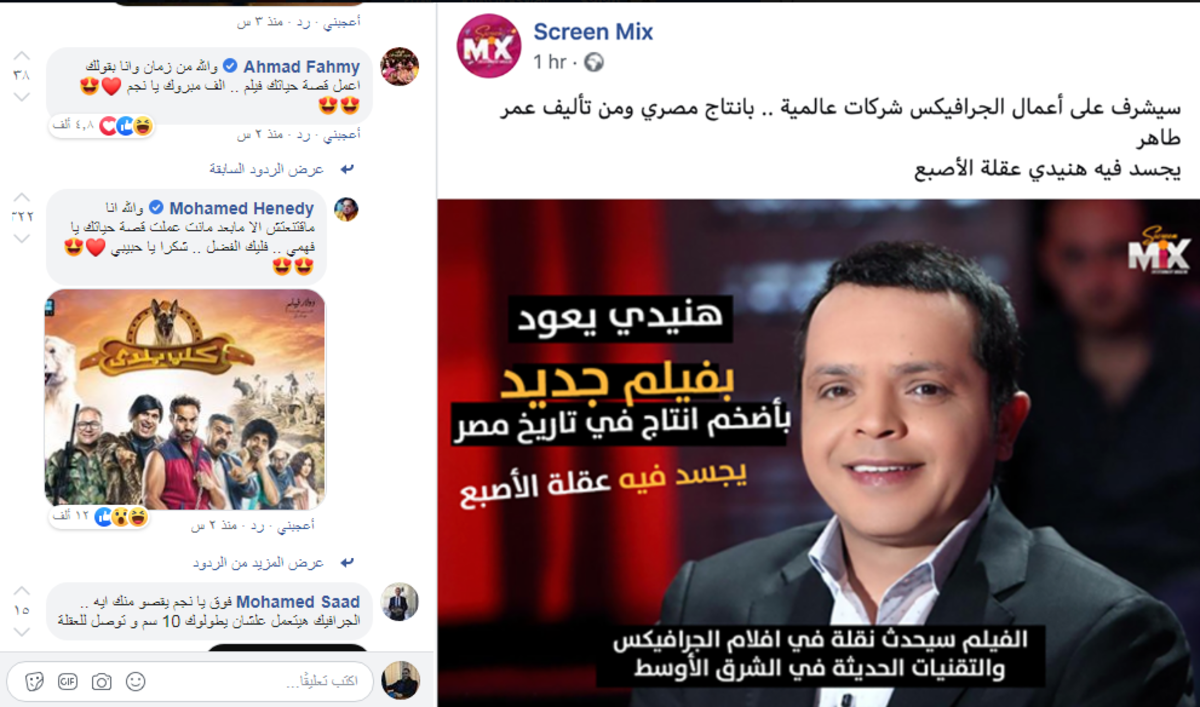Click the Screen Mix page logo
1200x707 pixels.
490,47
